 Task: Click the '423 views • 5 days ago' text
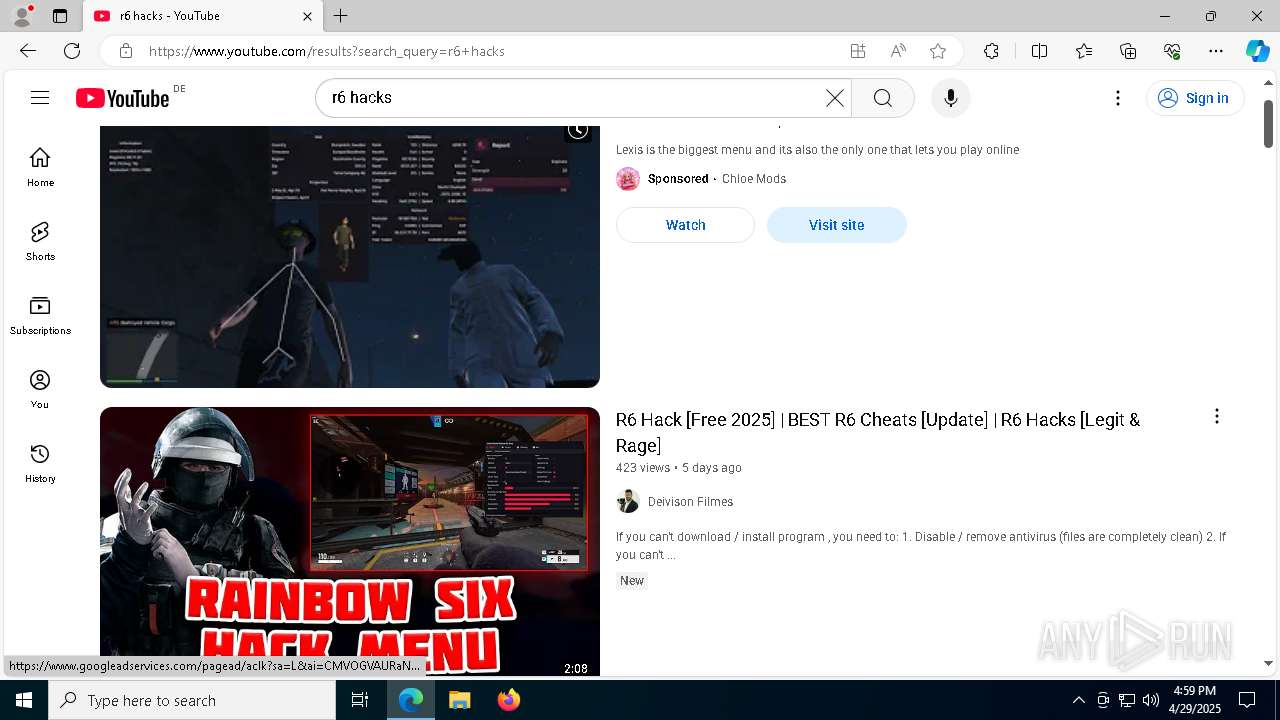click(679, 468)
